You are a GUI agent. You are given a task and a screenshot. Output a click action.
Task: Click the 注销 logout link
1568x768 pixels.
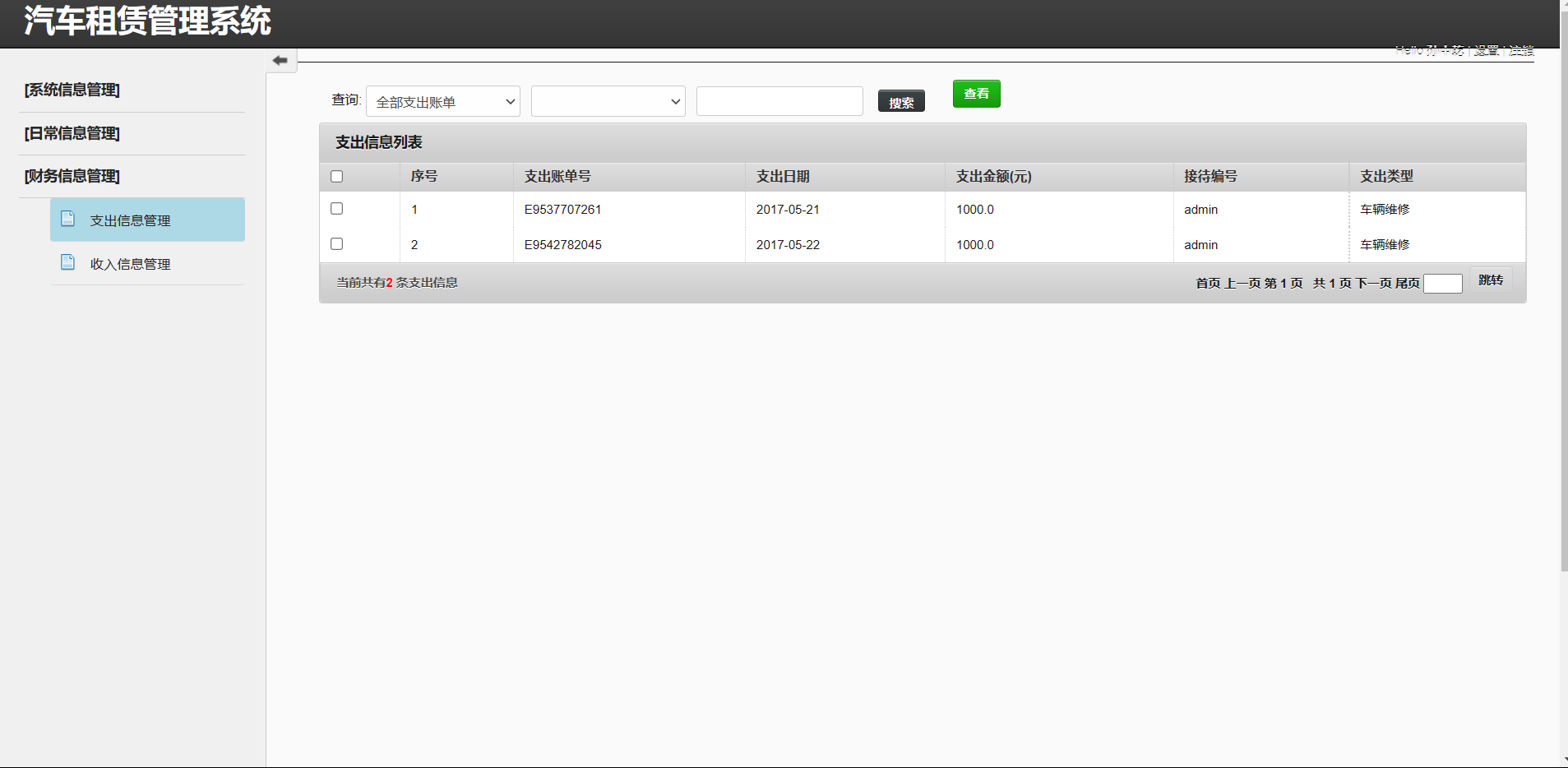tap(1521, 50)
